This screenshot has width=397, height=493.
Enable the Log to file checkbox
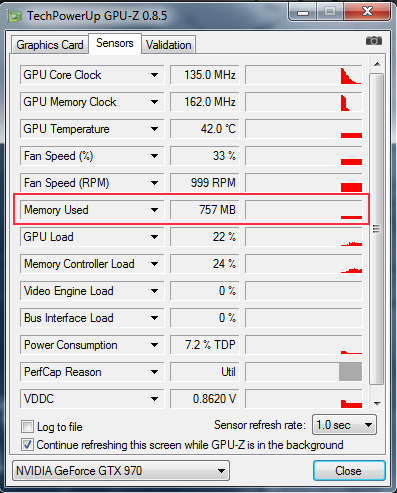click(27, 426)
